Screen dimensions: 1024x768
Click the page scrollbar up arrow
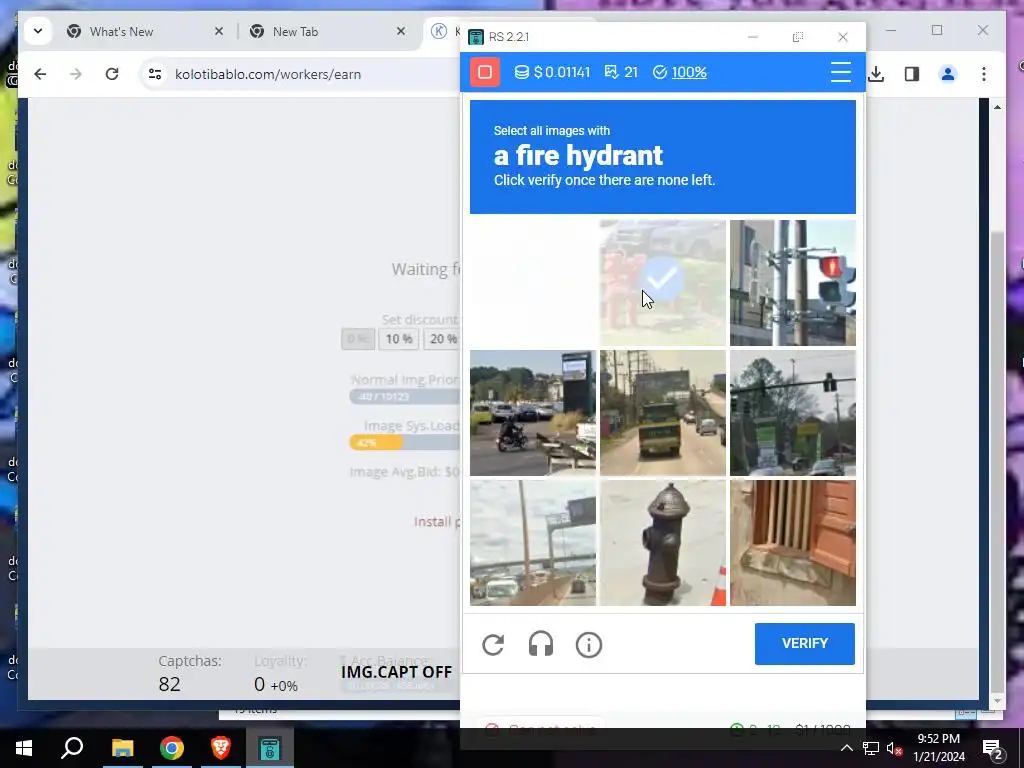tap(997, 107)
